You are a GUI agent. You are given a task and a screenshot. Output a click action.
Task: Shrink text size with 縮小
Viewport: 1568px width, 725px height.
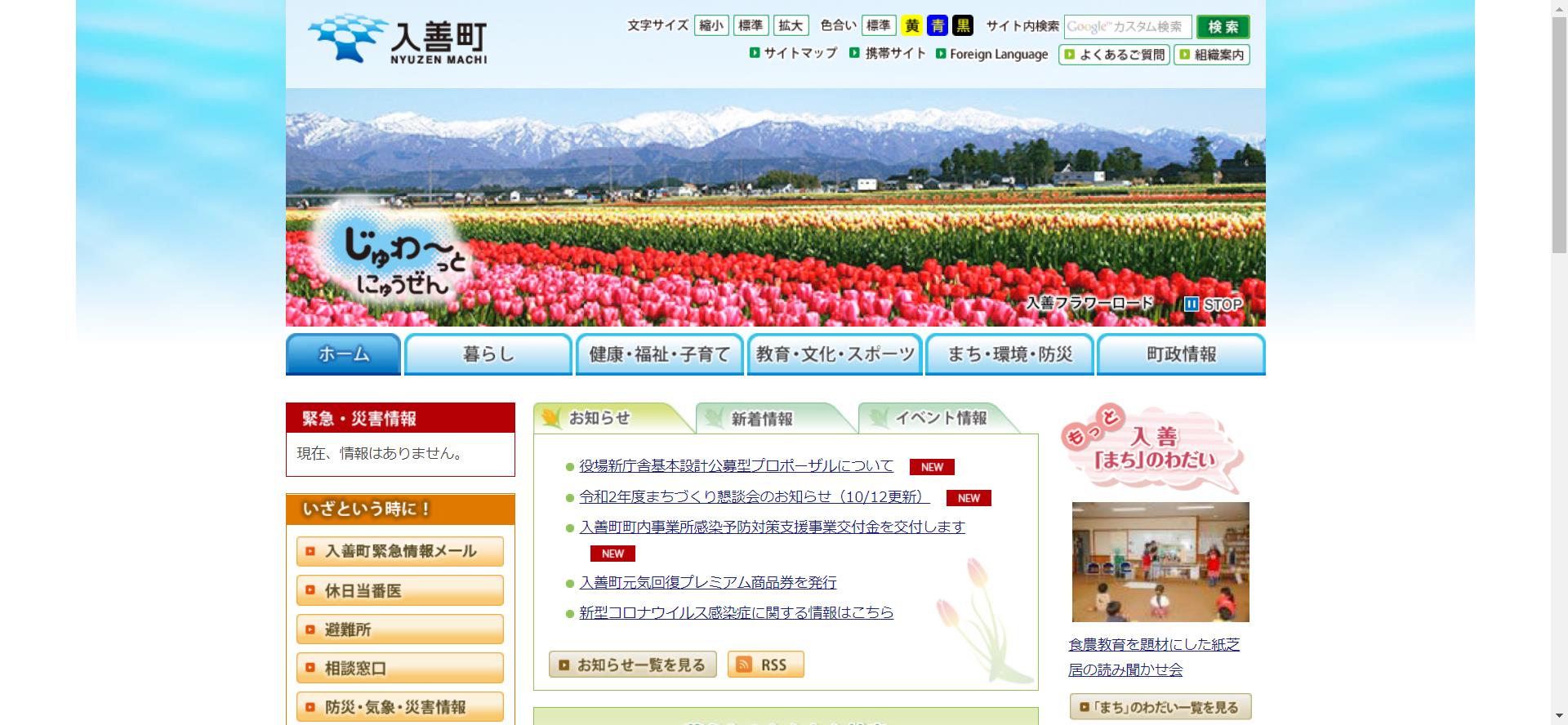[711, 26]
